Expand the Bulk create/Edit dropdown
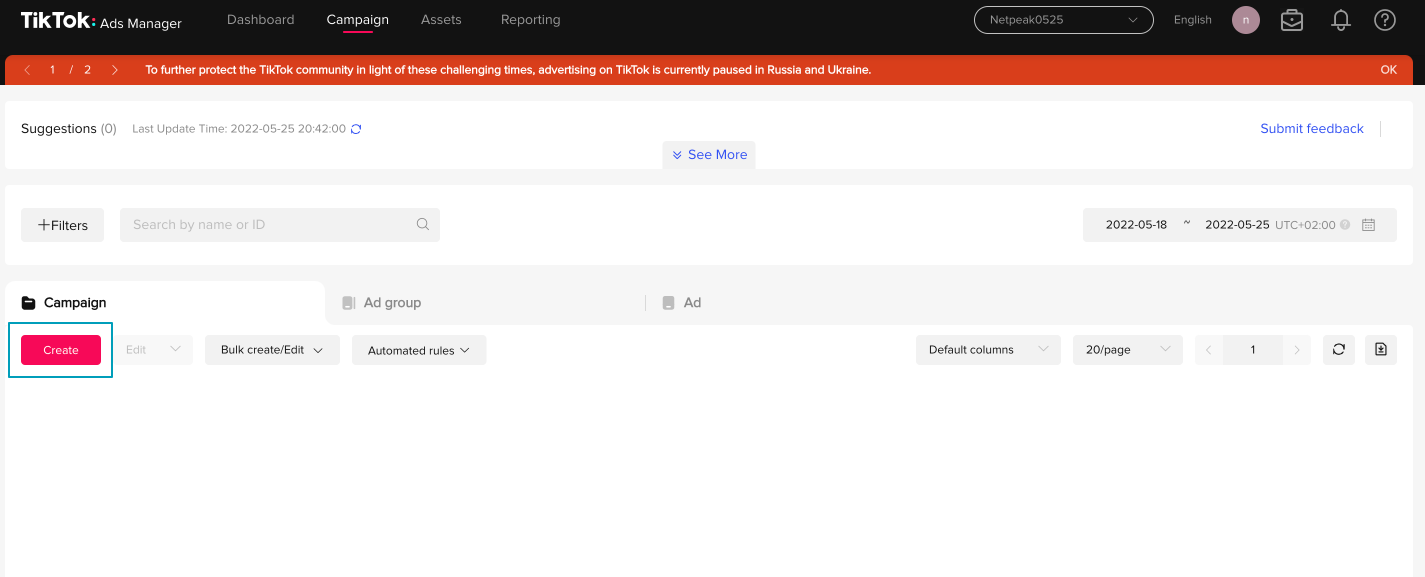Viewport: 1425px width, 577px height. [273, 350]
